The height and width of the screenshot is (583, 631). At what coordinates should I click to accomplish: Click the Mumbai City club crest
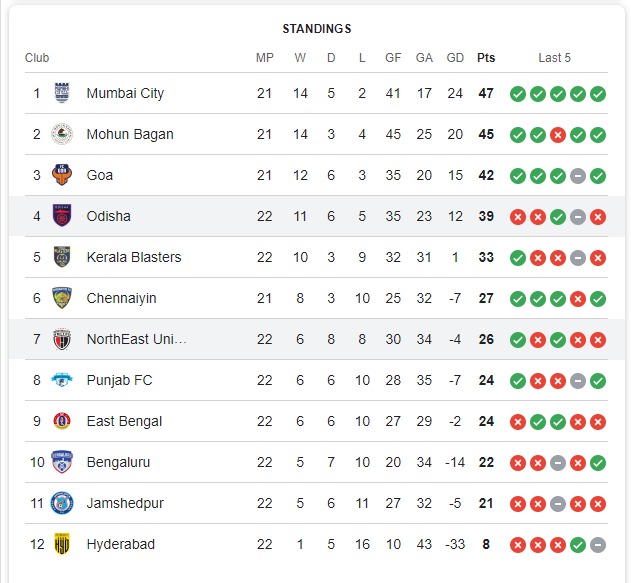(x=62, y=93)
